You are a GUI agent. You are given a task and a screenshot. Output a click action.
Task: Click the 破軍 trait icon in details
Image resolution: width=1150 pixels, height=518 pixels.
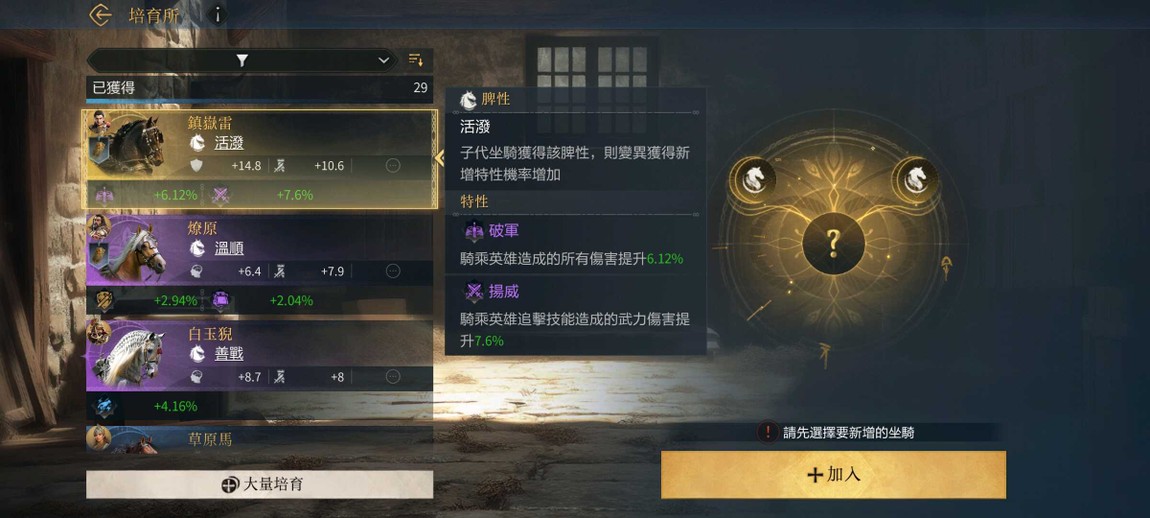474,230
